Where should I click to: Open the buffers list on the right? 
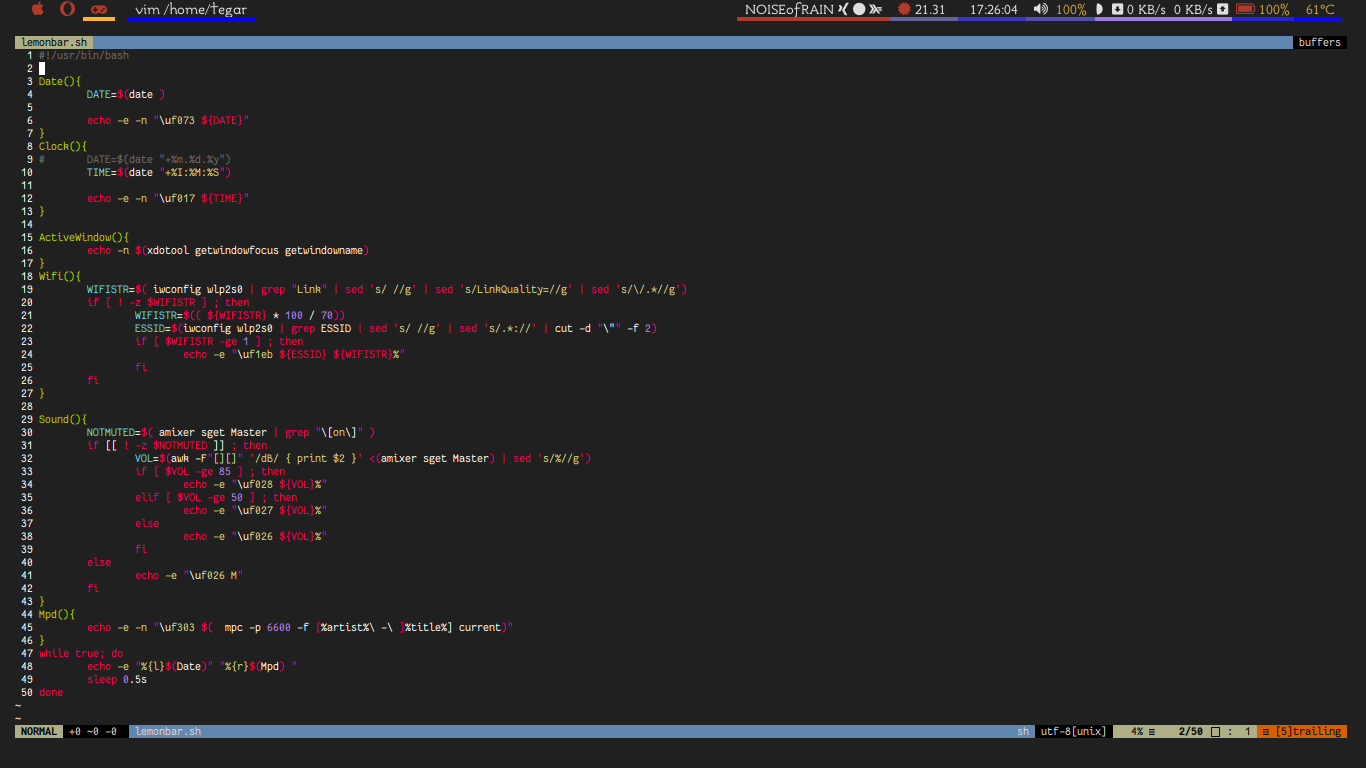(1321, 42)
